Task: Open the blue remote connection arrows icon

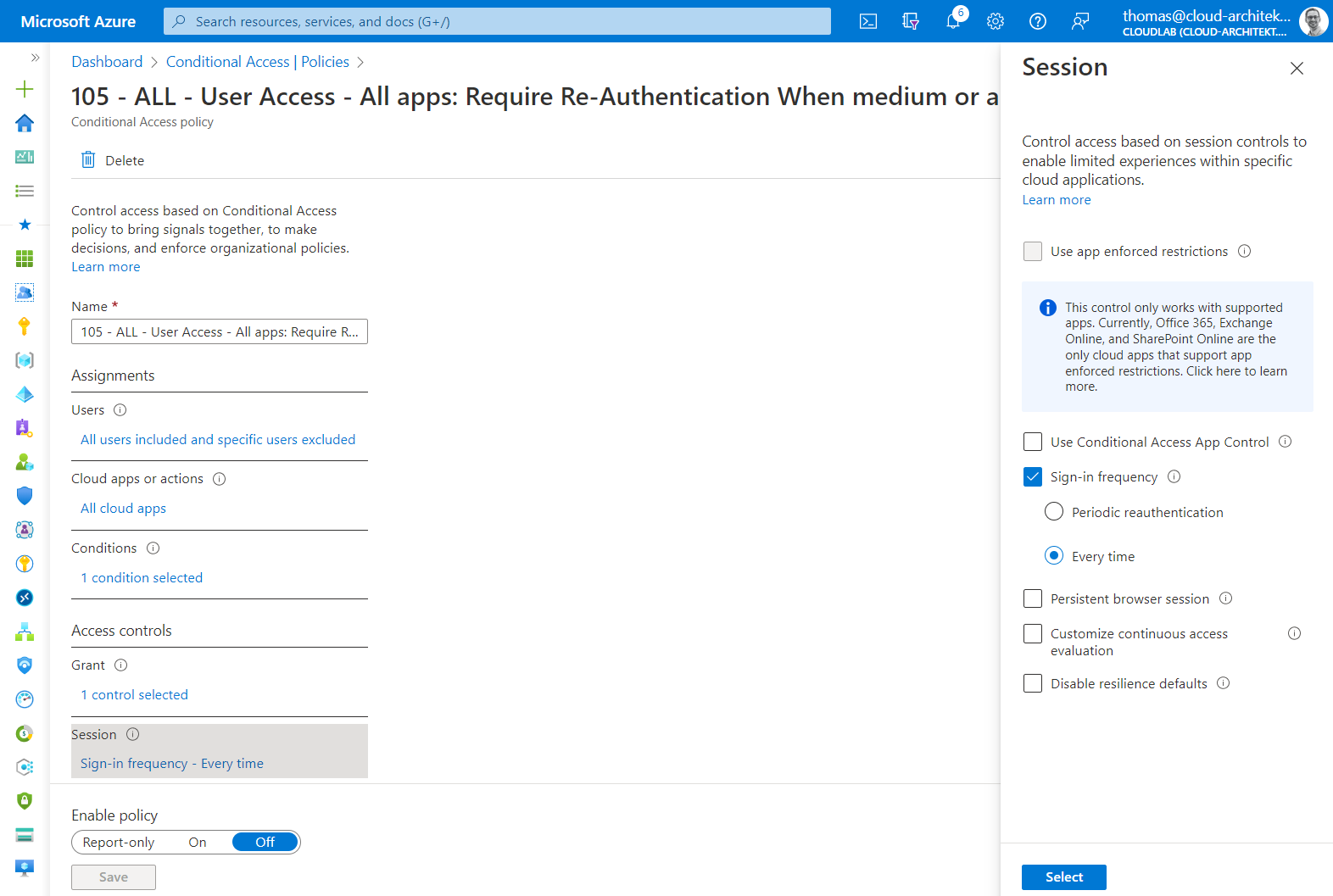Action: (x=25, y=598)
